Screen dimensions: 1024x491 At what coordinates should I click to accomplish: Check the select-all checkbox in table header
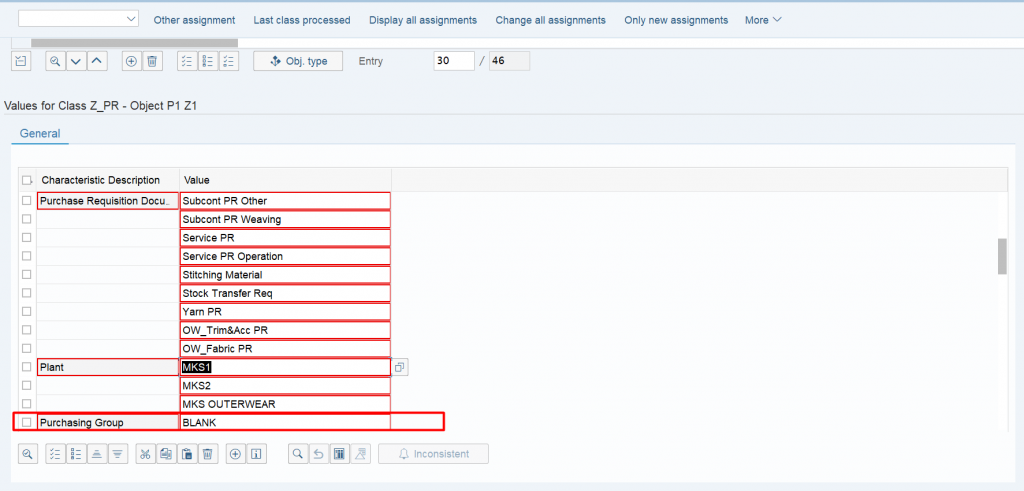coord(26,180)
